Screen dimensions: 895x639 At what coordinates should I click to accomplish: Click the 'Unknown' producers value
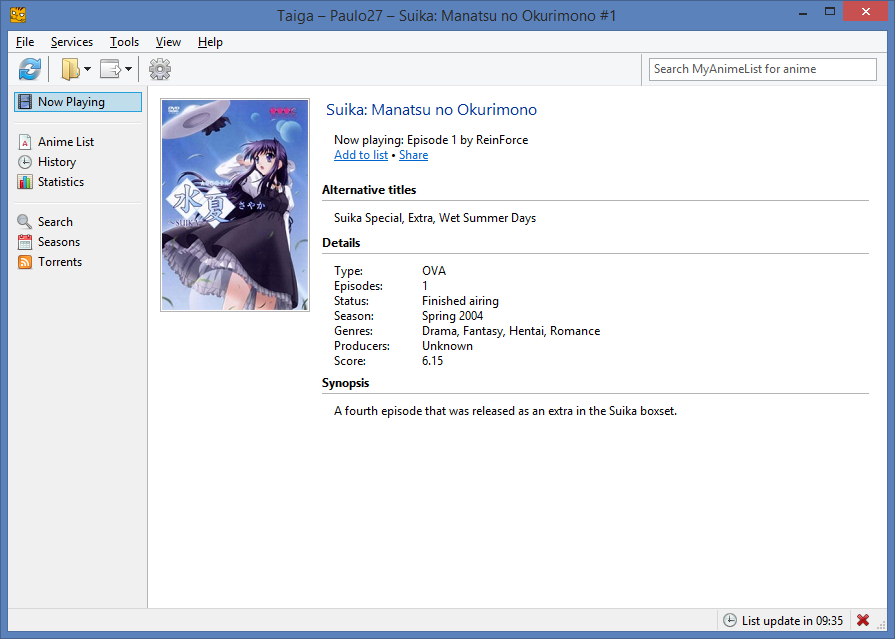[x=448, y=346]
